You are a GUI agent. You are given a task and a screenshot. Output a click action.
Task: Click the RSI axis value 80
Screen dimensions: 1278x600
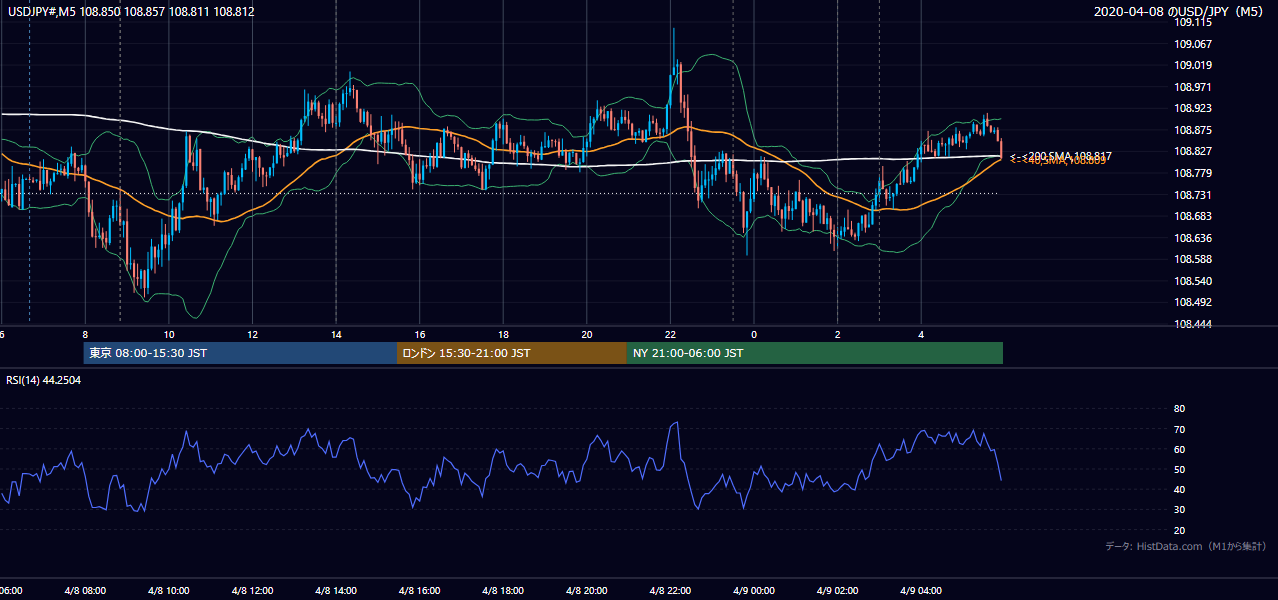pyautogui.click(x=1179, y=409)
